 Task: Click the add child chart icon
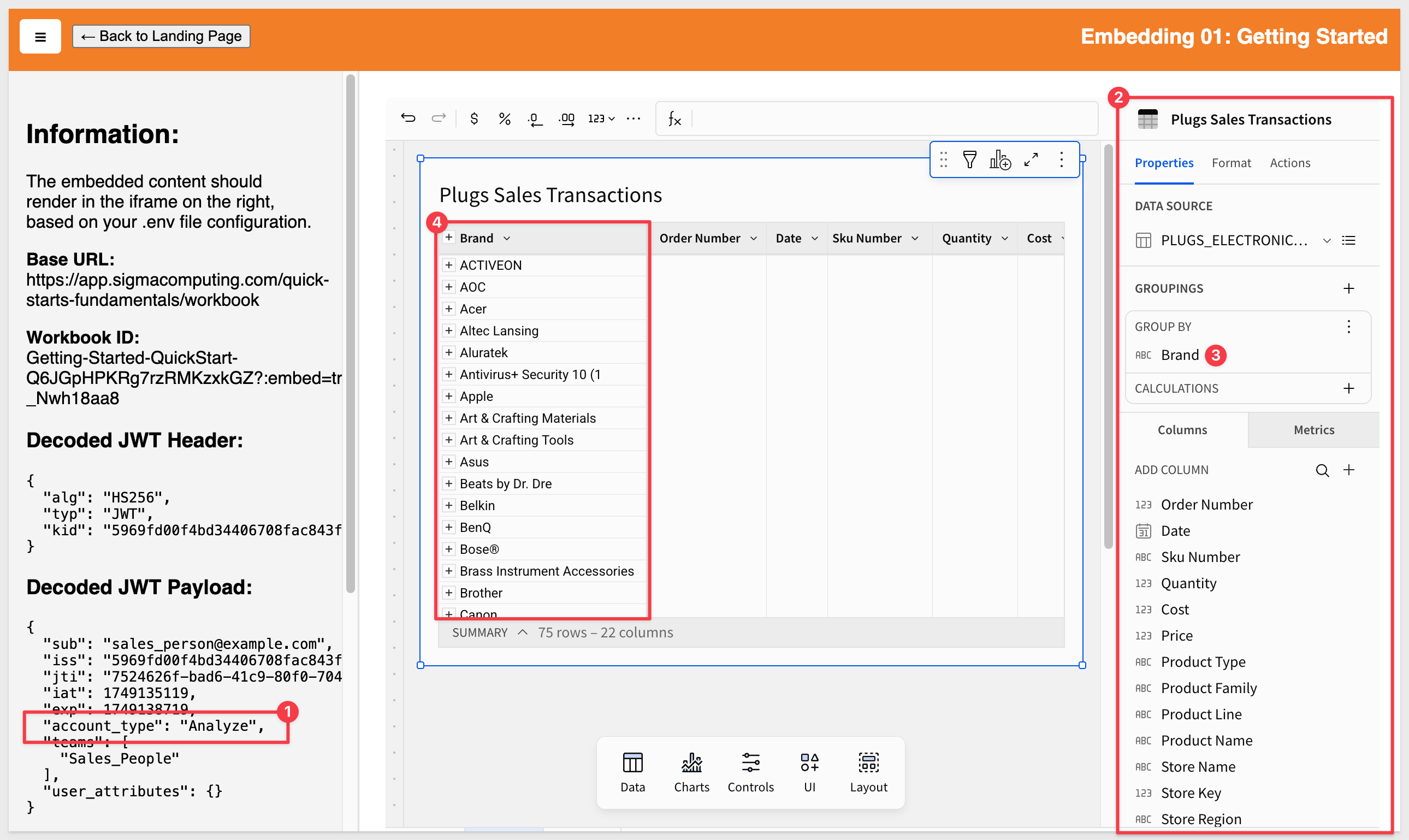click(x=1000, y=159)
